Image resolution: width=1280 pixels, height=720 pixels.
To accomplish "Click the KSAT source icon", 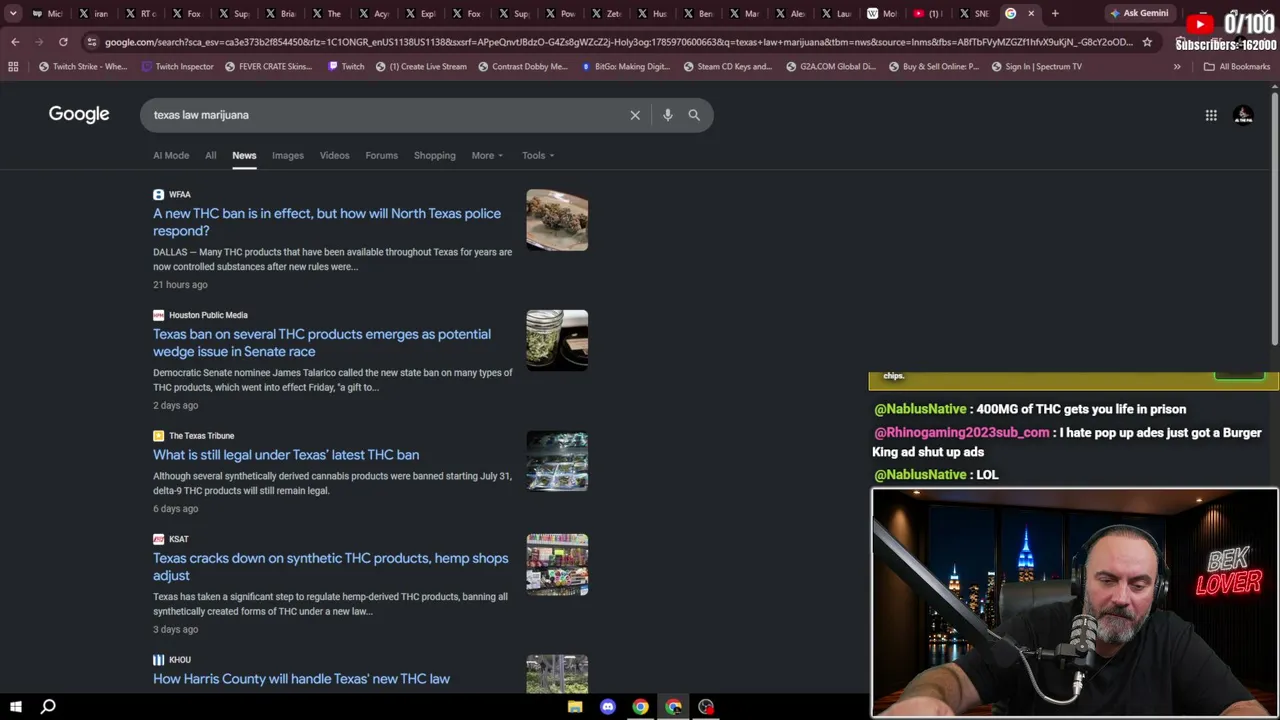I will pyautogui.click(x=158, y=539).
